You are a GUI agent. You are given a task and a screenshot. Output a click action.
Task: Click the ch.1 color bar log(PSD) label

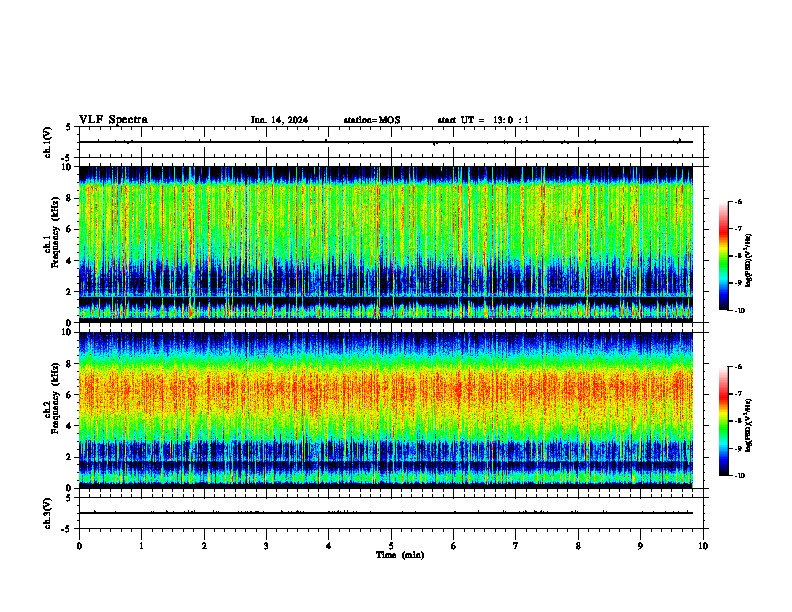(749, 261)
